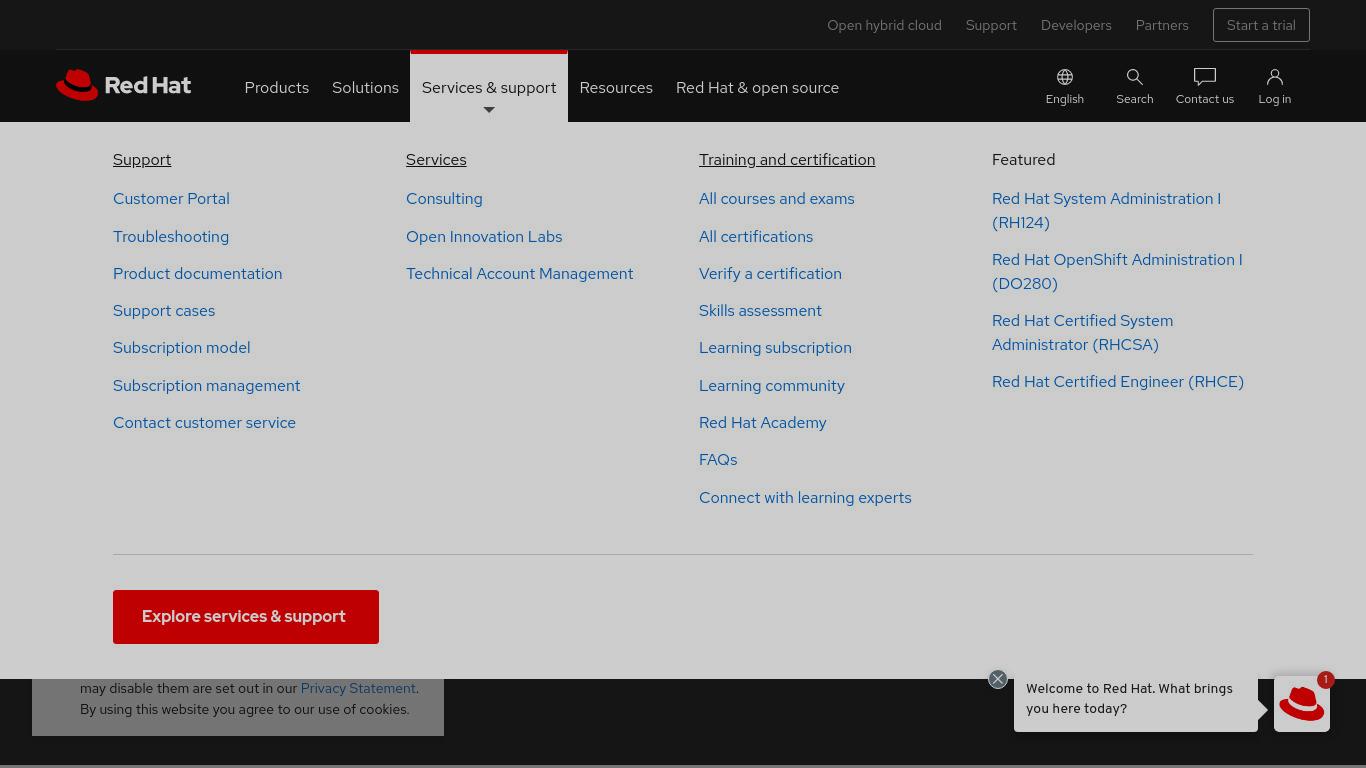The height and width of the screenshot is (768, 1366).
Task: Open Red Hat System Administration I (RH124)
Action: click(x=1106, y=211)
